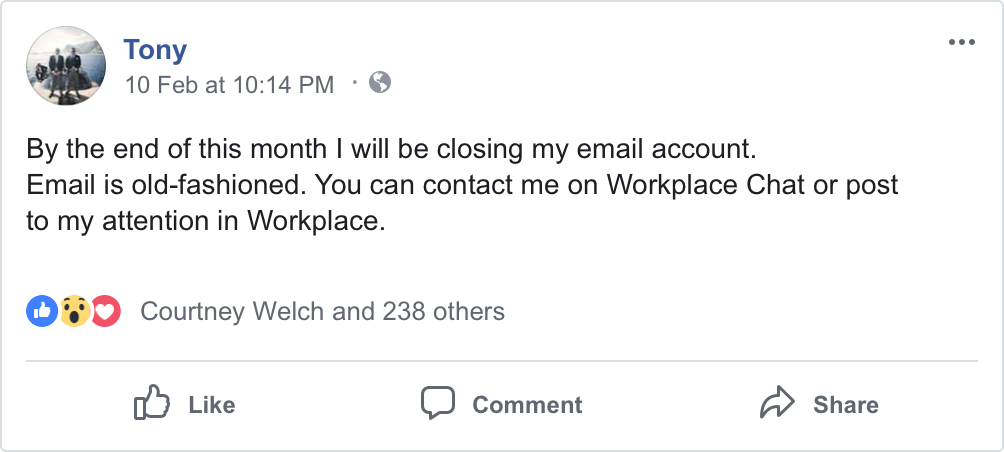Click the 'to my attention in Workplace' line
The height and width of the screenshot is (452, 1004).
205,221
